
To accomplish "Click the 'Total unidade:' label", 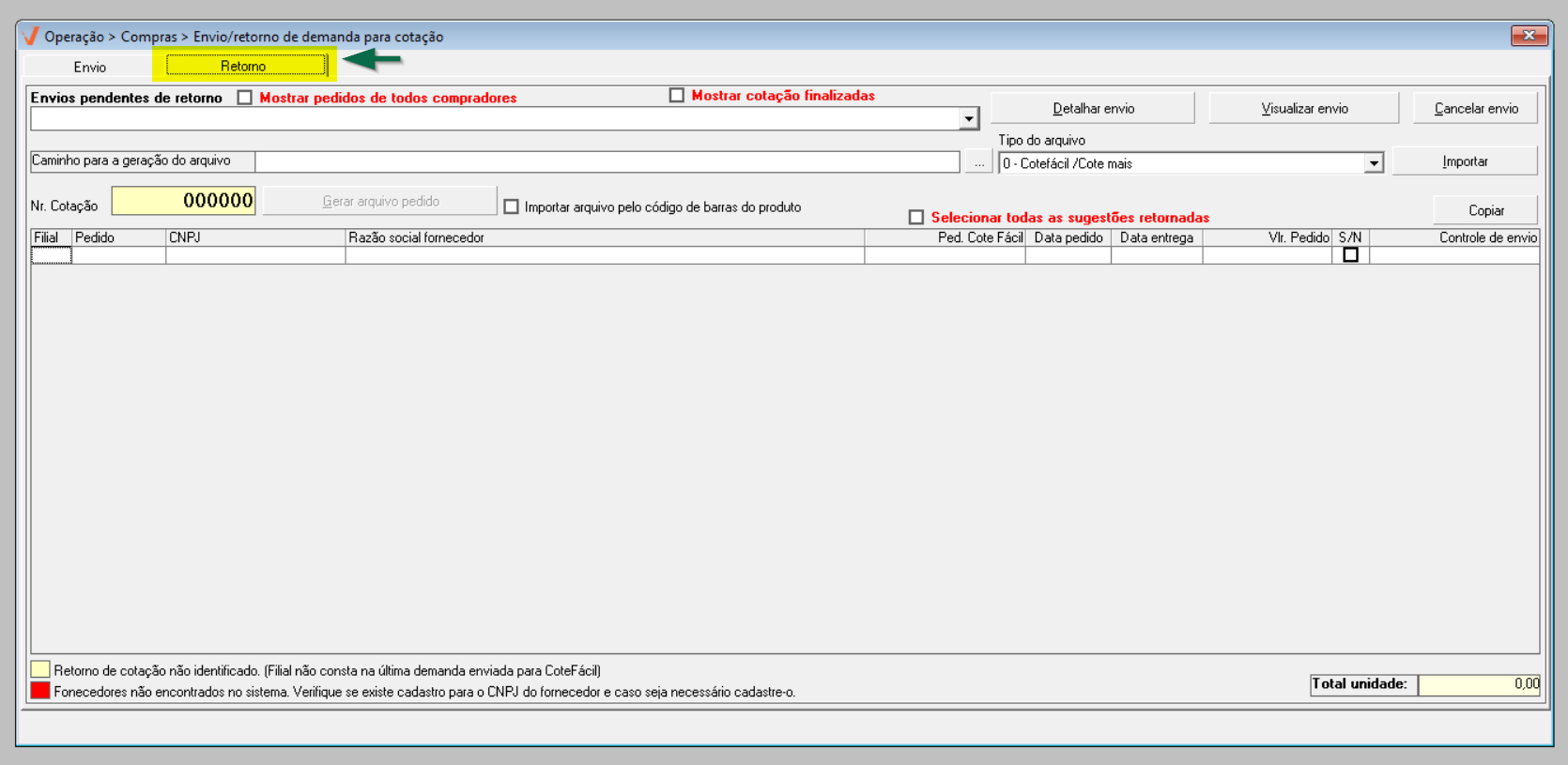I will click(1360, 684).
